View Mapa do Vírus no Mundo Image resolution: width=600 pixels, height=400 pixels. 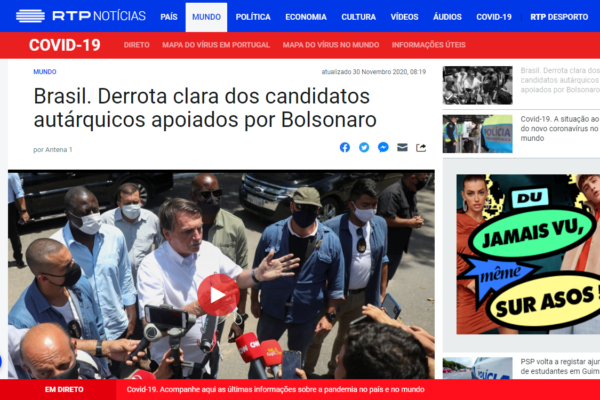tap(331, 45)
